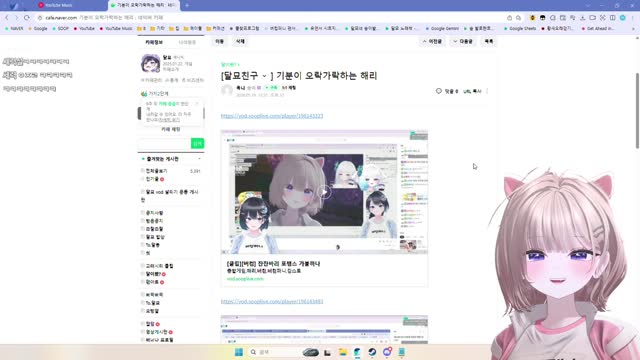Click the cafe profile avatar image
Screen dimensions: 640x360
[151, 63]
